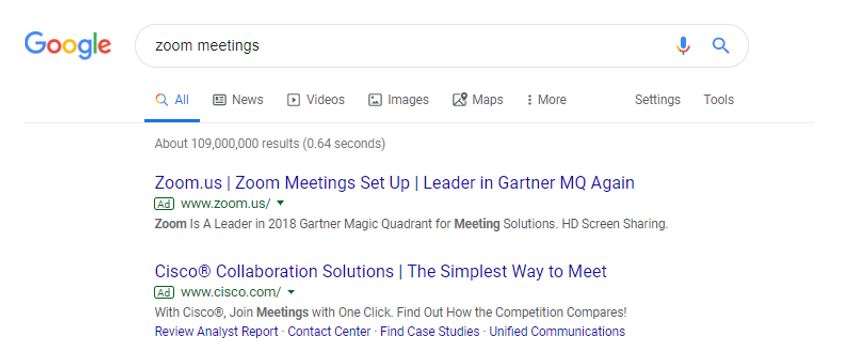Open the Contact Center sitelink
This screenshot has height=362, width=868.
tap(329, 332)
